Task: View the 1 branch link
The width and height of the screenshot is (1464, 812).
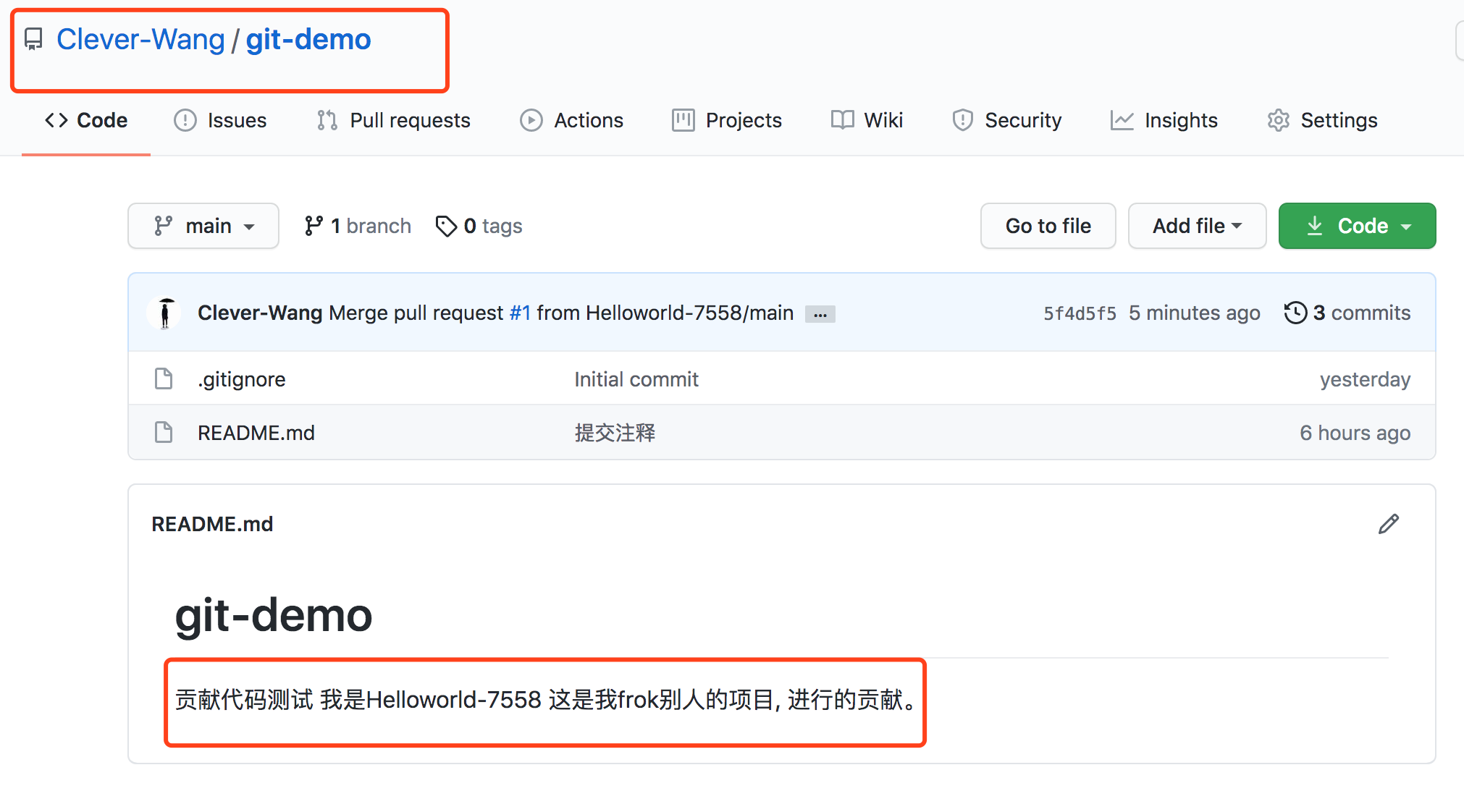Action: click(x=358, y=226)
